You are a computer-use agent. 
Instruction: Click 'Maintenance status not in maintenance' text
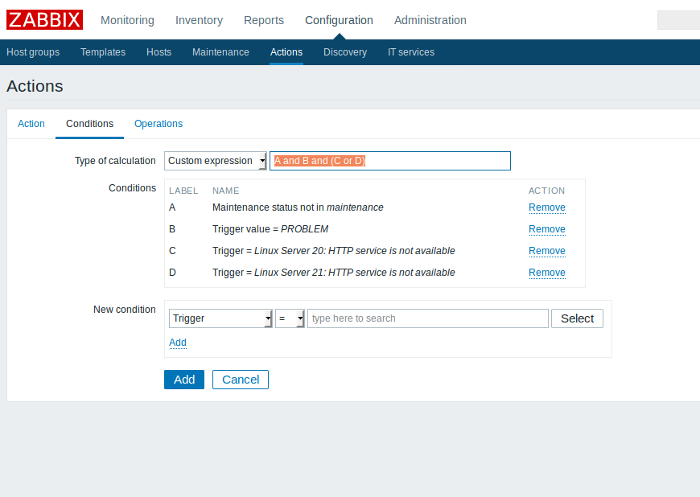point(298,208)
